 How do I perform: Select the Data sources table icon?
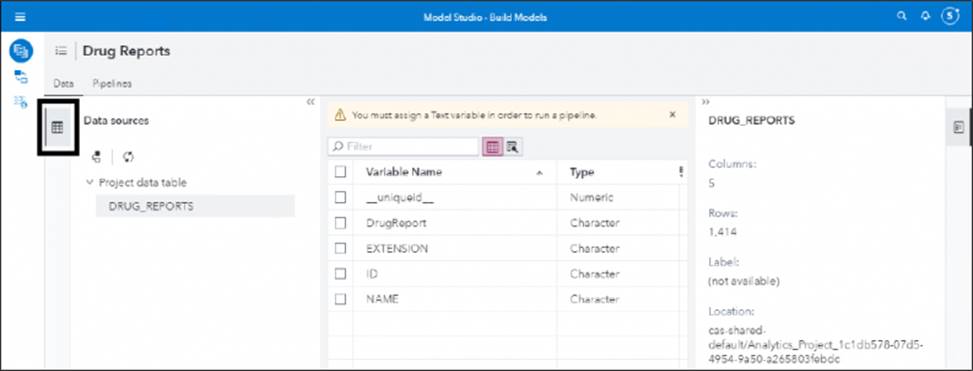click(x=57, y=127)
